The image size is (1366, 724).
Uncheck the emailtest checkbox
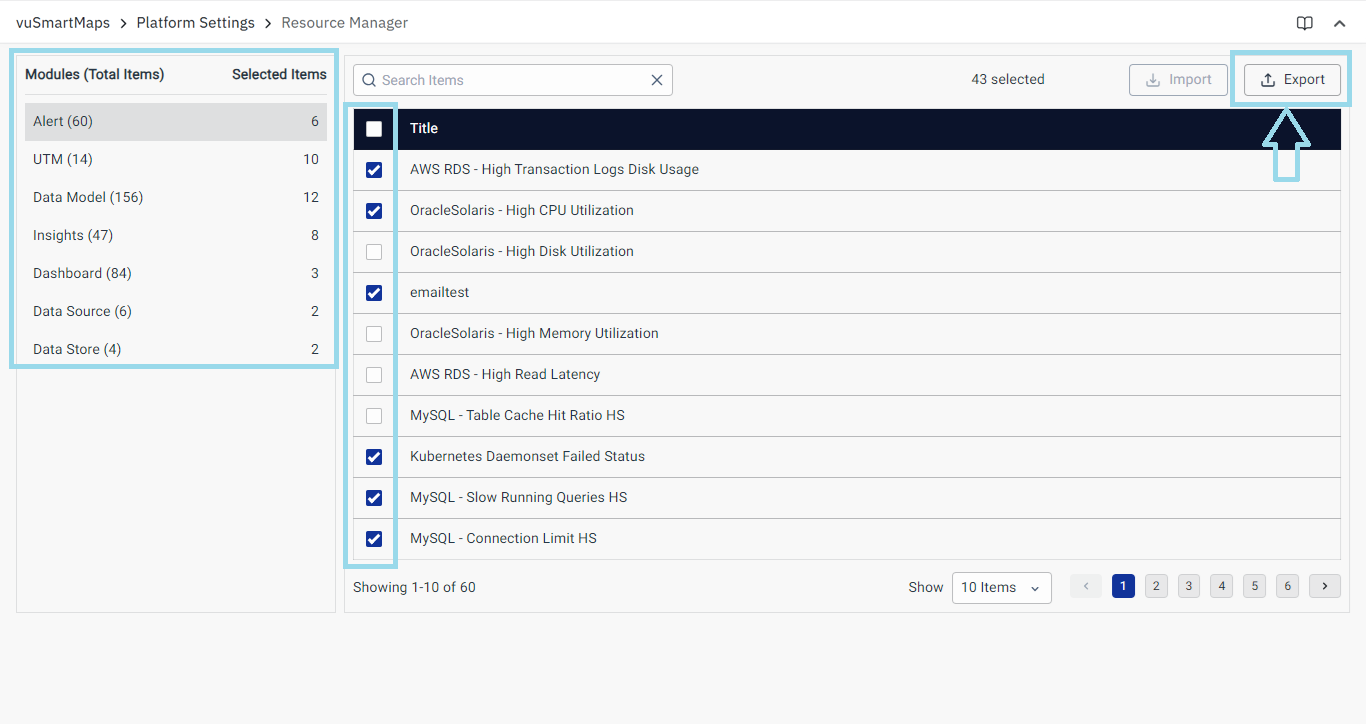click(x=374, y=293)
